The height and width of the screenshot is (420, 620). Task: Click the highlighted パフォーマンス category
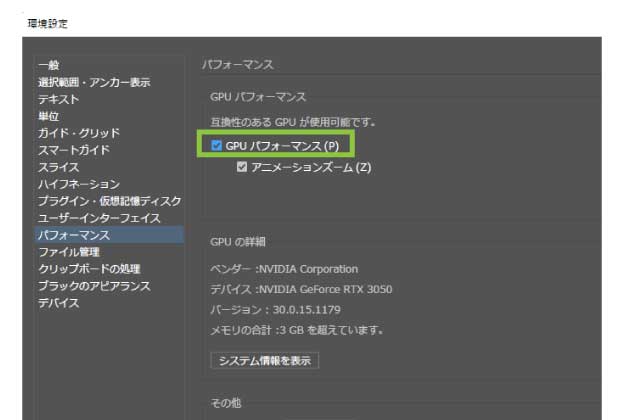tap(109, 235)
